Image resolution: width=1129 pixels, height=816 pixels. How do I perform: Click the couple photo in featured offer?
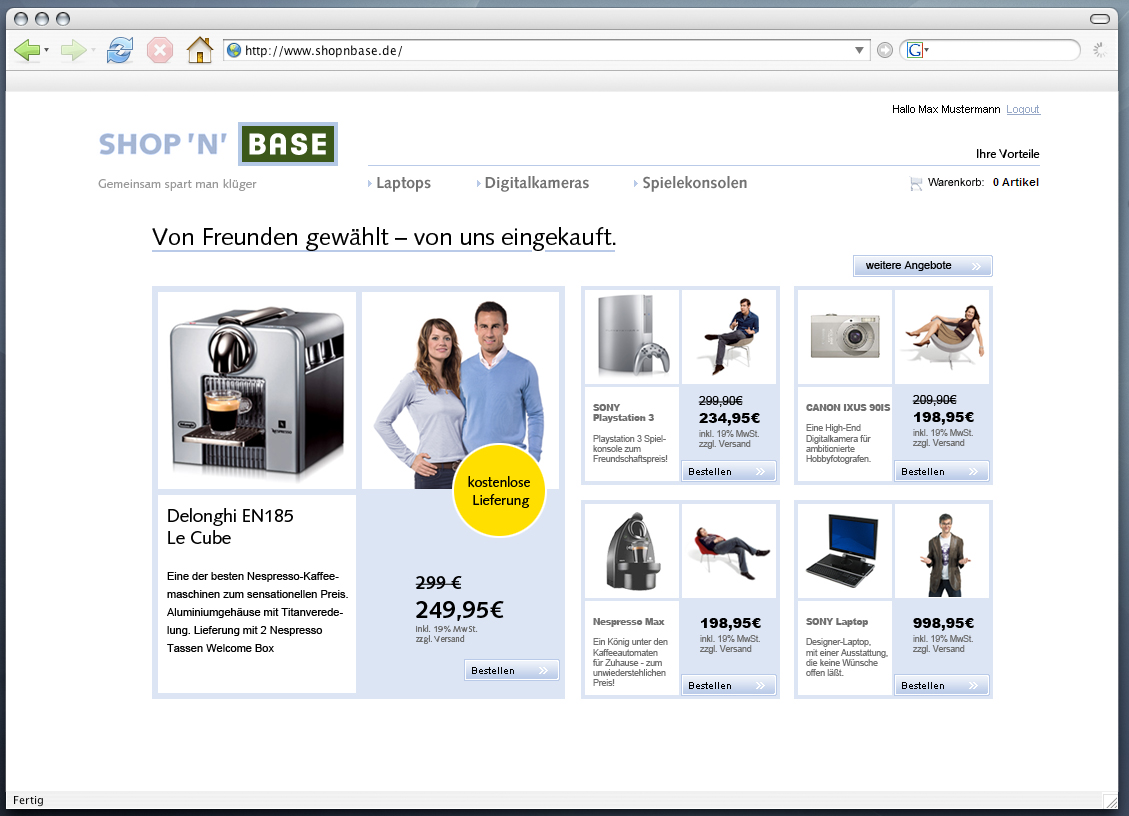[460, 390]
